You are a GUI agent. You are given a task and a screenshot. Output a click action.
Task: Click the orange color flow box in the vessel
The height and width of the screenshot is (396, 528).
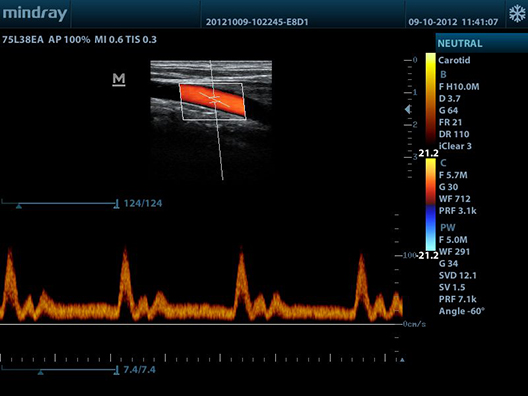(213, 100)
